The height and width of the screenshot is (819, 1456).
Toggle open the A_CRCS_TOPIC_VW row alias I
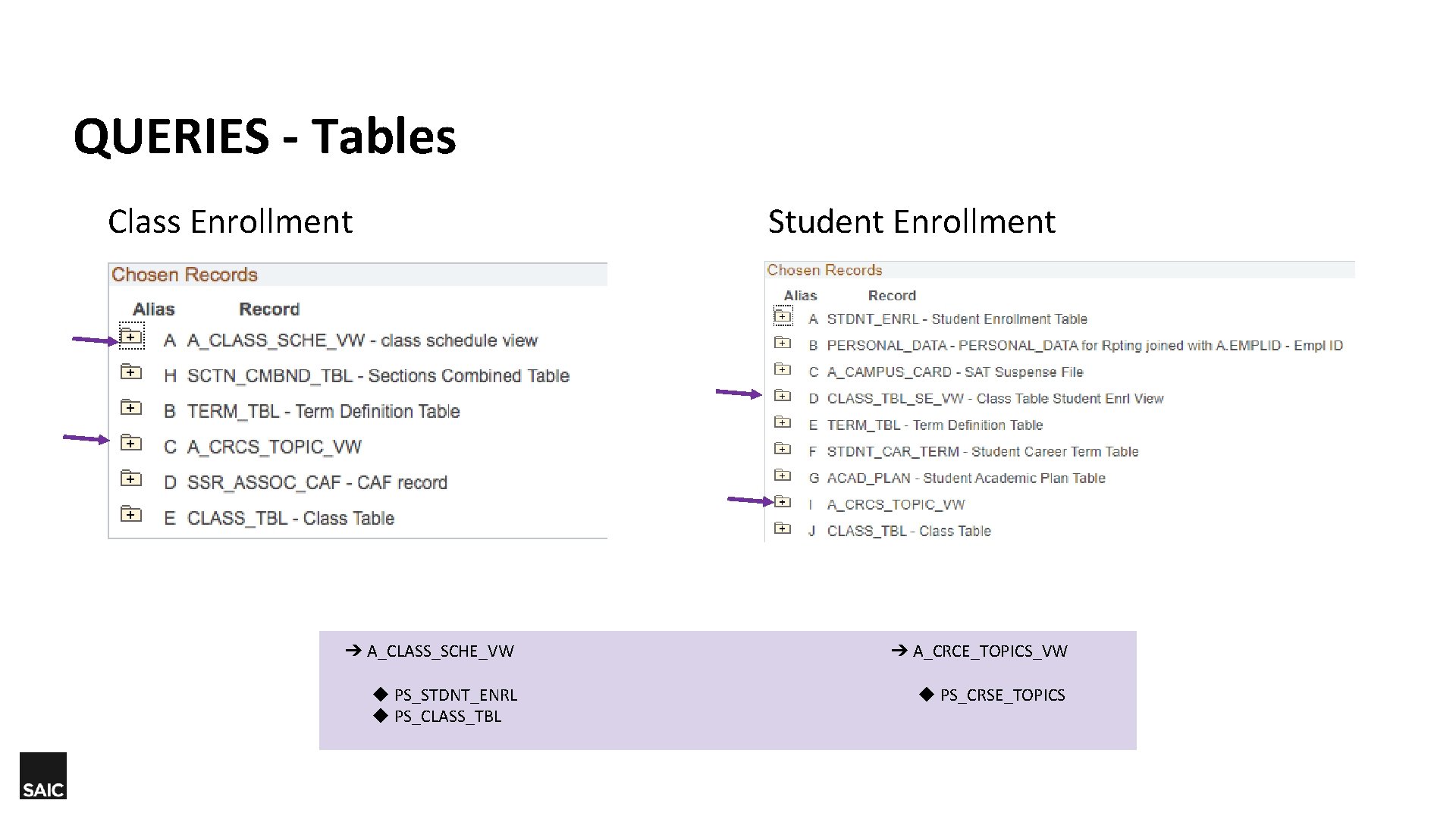(783, 504)
